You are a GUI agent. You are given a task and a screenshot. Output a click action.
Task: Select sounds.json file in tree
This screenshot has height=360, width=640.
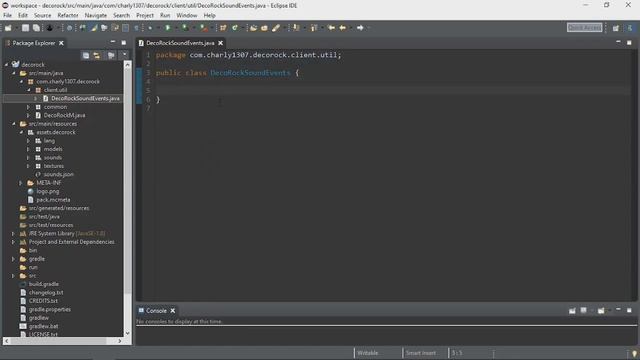coord(59,174)
